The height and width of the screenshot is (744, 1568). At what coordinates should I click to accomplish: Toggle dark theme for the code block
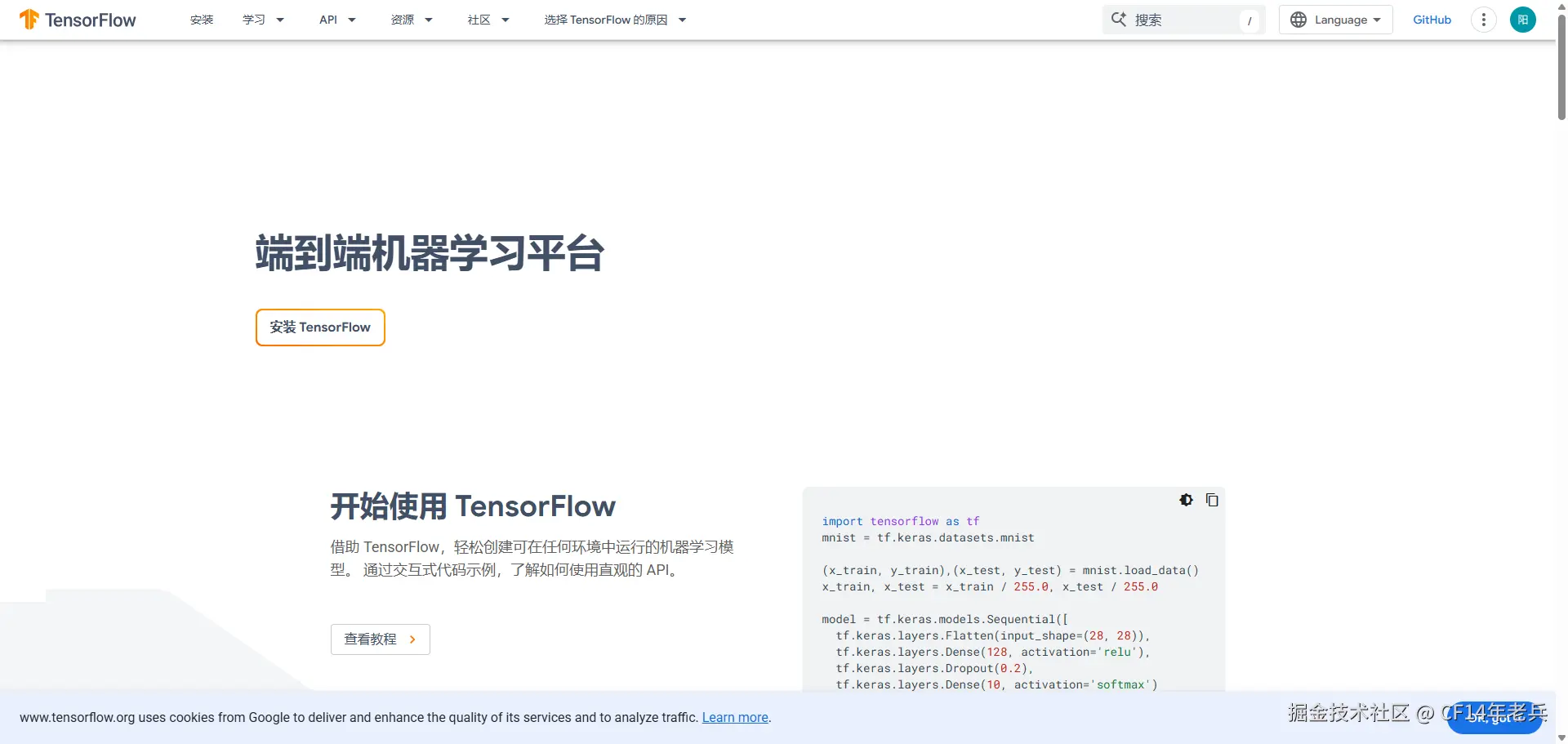pos(1187,500)
